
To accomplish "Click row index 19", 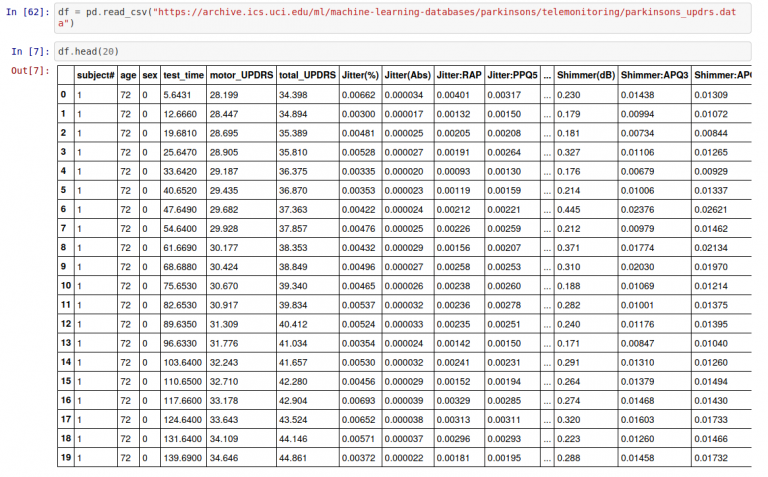I will coord(66,457).
